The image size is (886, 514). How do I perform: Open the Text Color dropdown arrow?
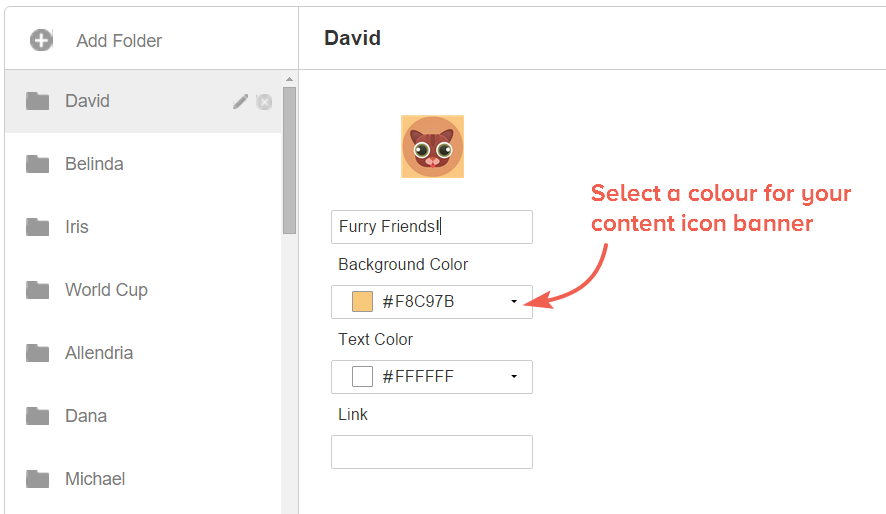coord(514,377)
